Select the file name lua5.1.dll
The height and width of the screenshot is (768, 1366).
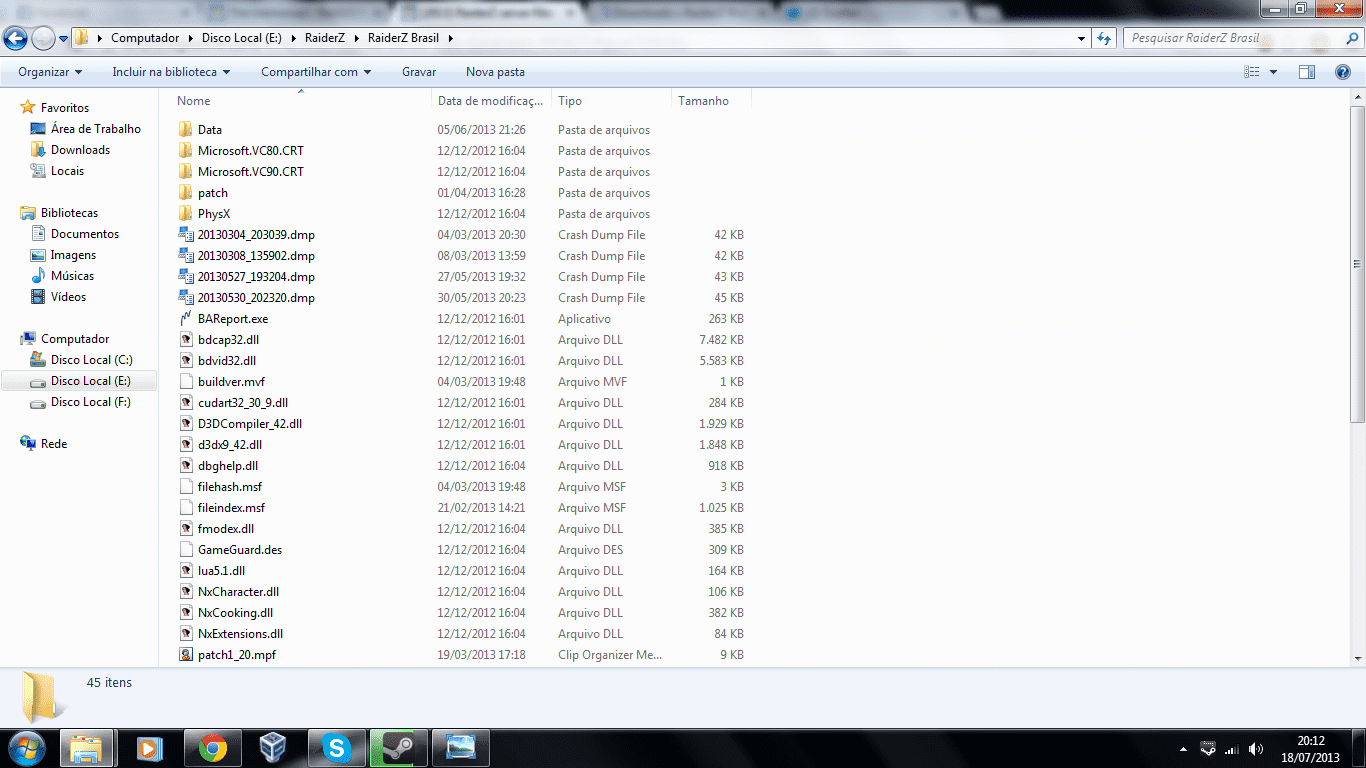221,571
